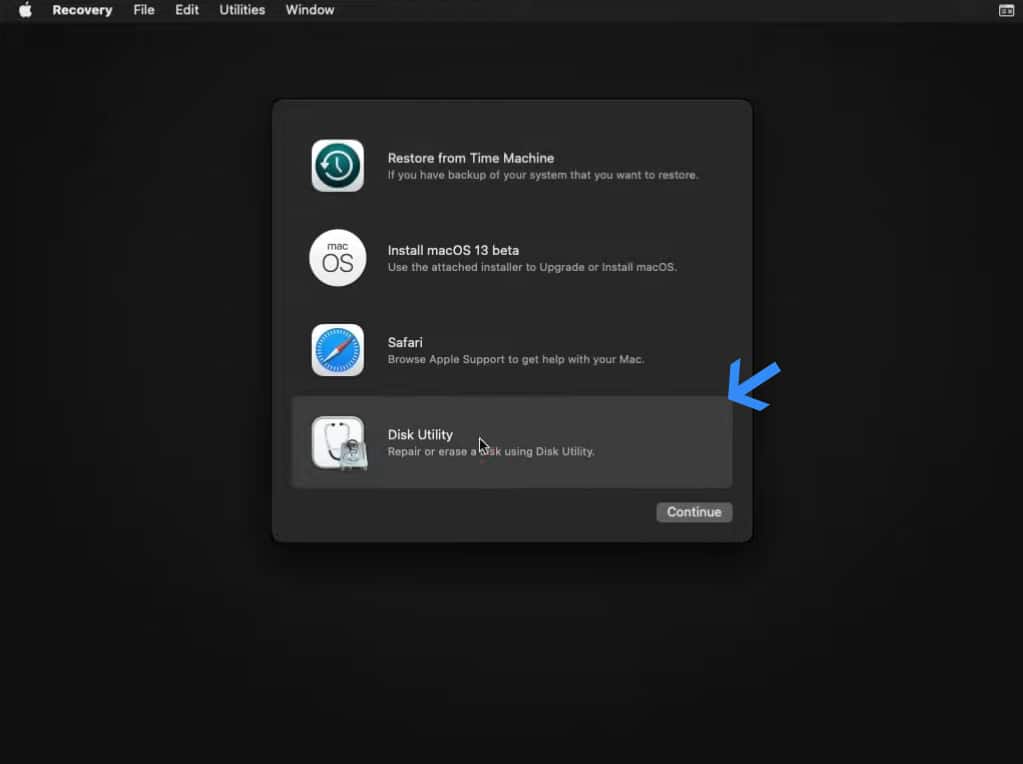Click the Time Machine restore icon

coord(337,165)
